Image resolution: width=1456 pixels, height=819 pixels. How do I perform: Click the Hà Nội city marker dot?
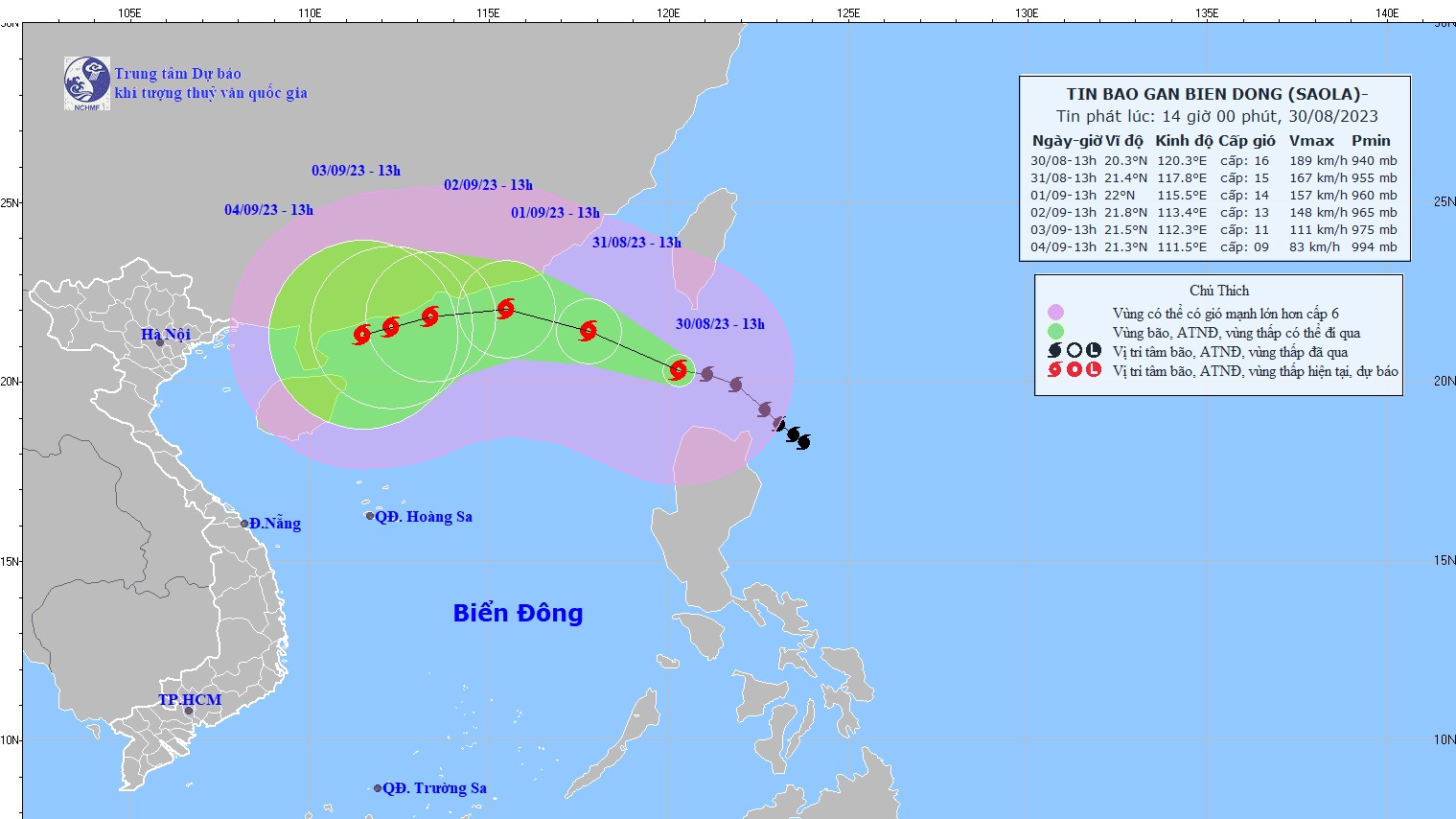click(160, 342)
